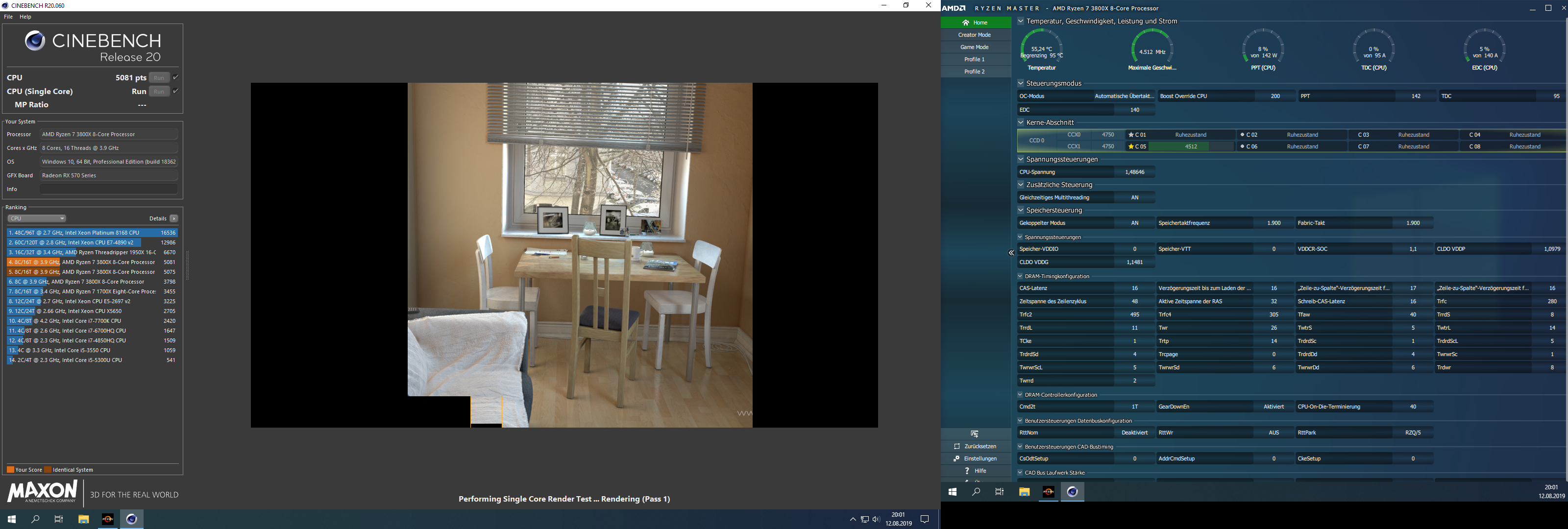Viewport: 1568px width, 529px height.
Task: Click the Info input field
Action: [x=108, y=190]
